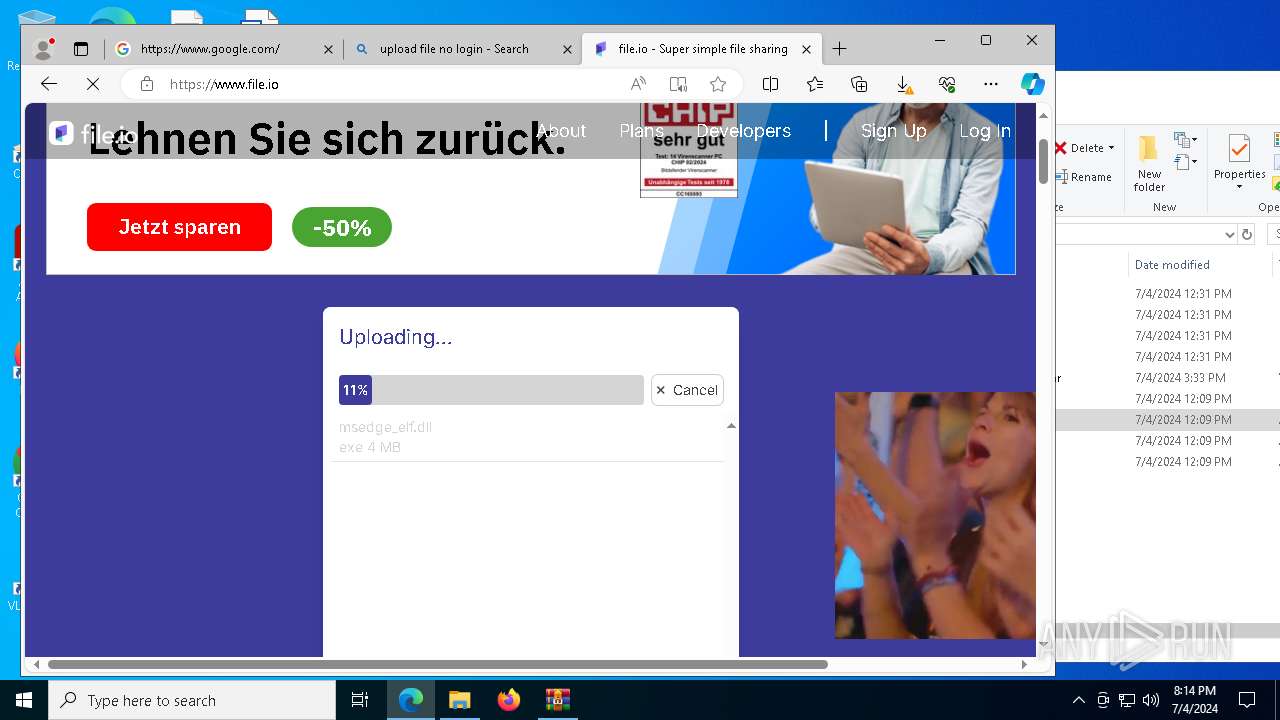Open the Favorites list icon
This screenshot has height=720, width=1280.
(815, 84)
